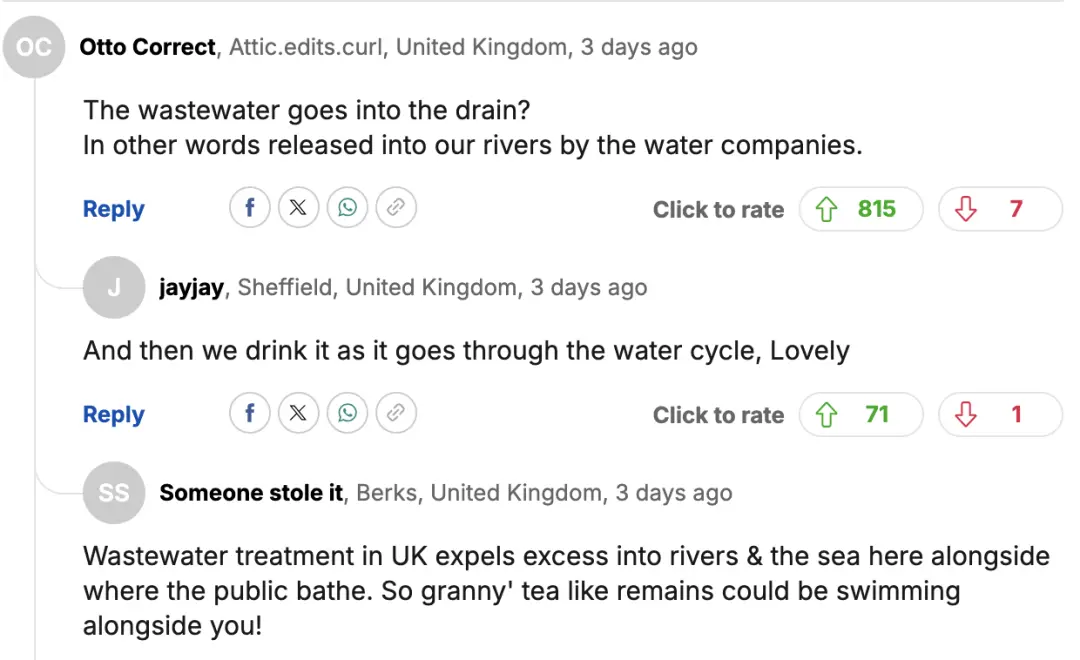Viewport: 1080px width, 660px height.
Task: Upvote jayjay's comment with 71 votes
Action: tap(860, 414)
